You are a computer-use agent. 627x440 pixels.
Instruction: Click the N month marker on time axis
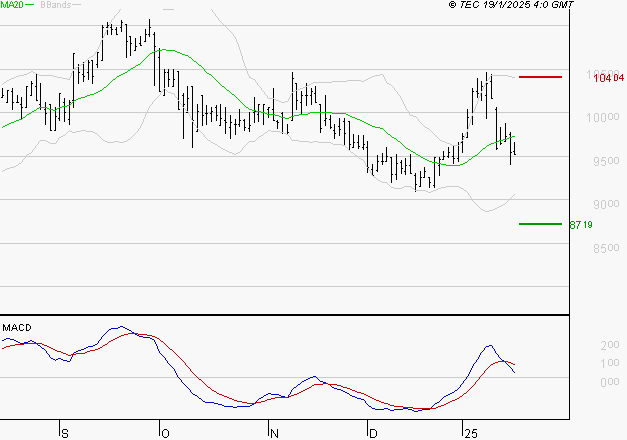tap(274, 434)
